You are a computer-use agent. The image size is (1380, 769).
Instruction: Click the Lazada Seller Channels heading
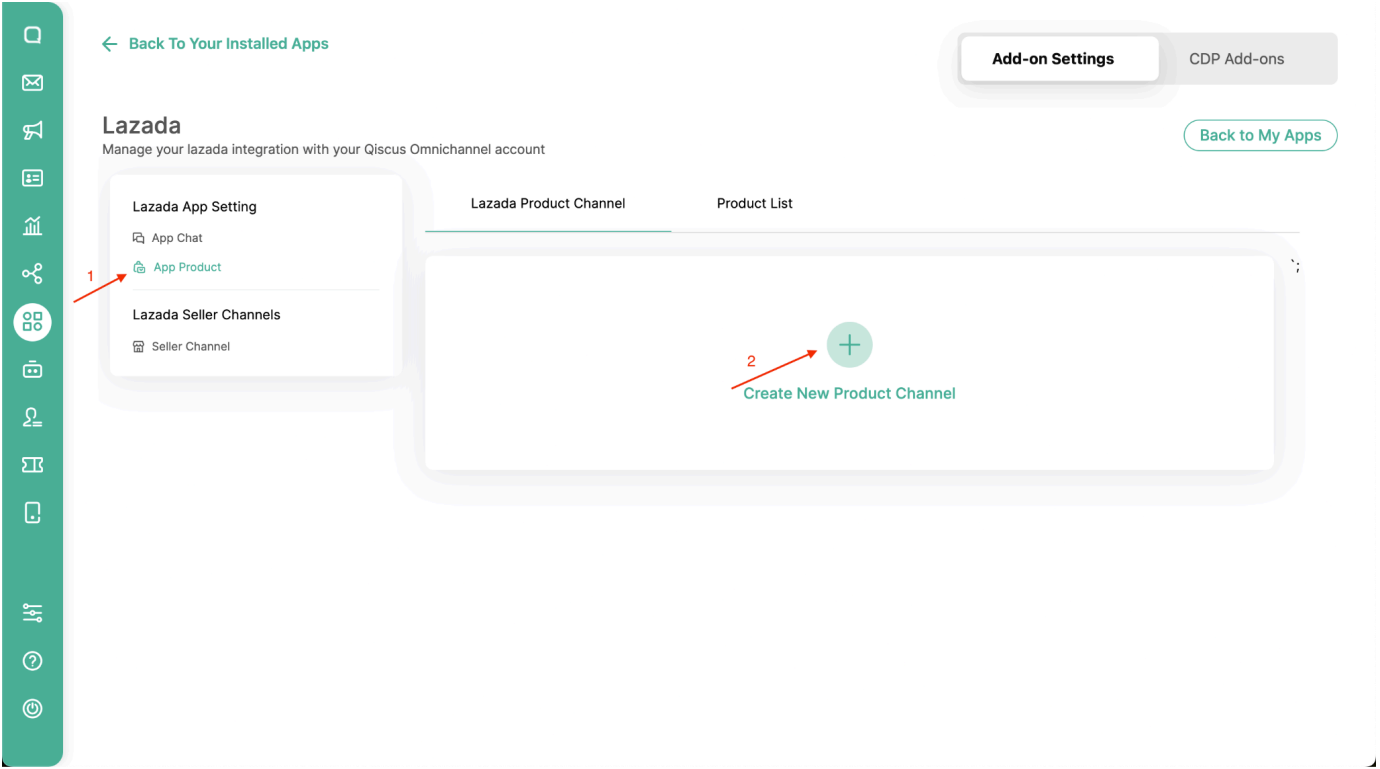tap(207, 315)
